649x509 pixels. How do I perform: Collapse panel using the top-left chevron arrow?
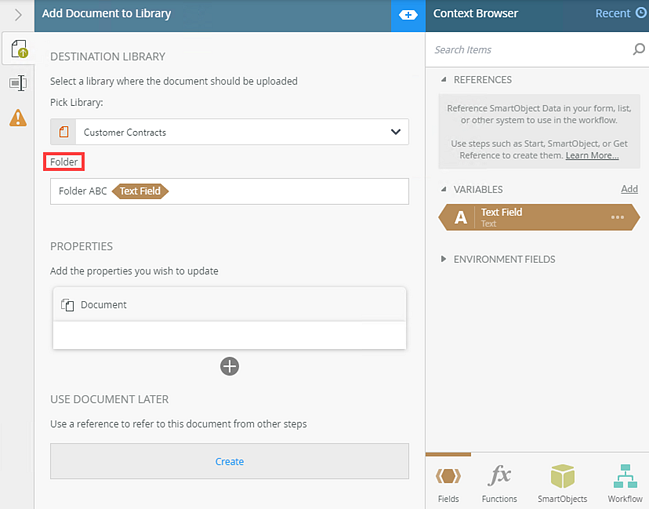17,14
